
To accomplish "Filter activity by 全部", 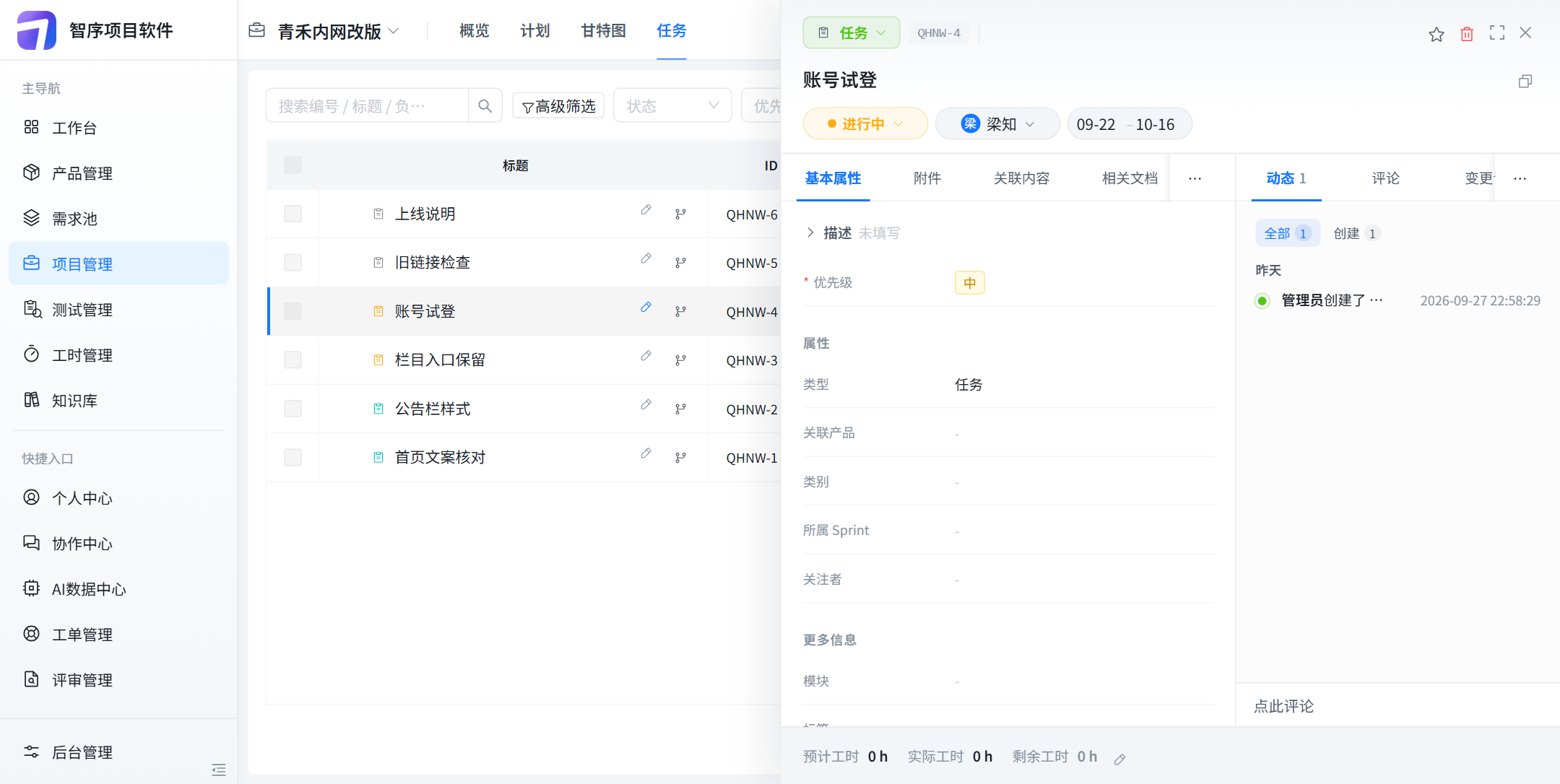I will (x=1288, y=233).
